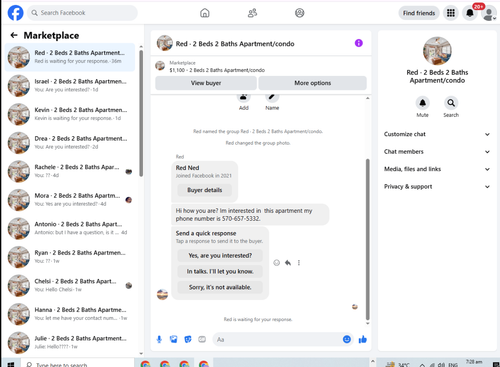Open the menu grid icon

(x=451, y=13)
